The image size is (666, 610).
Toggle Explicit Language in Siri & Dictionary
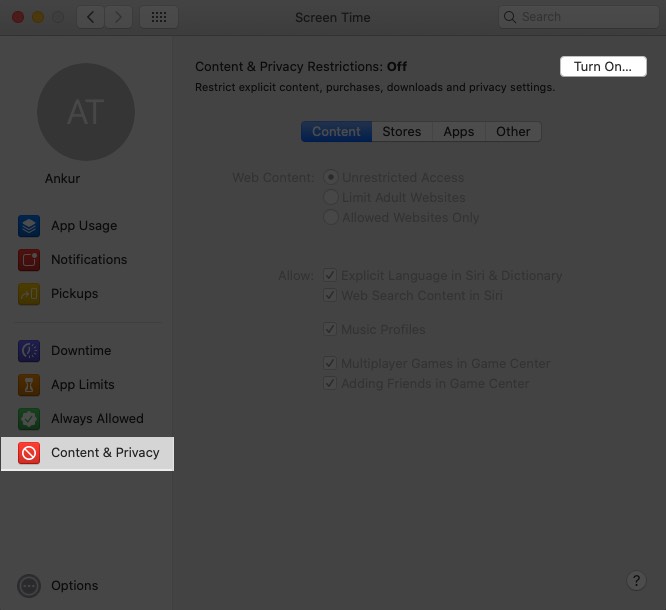(330, 275)
